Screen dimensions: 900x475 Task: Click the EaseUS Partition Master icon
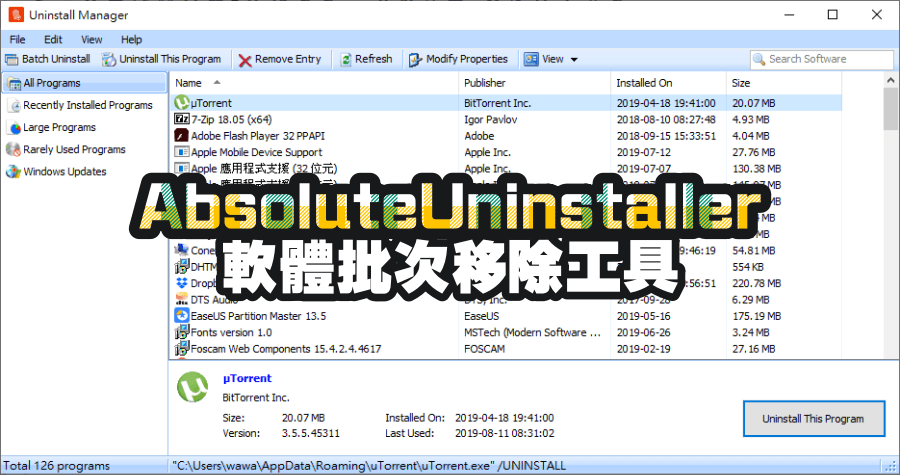point(181,316)
